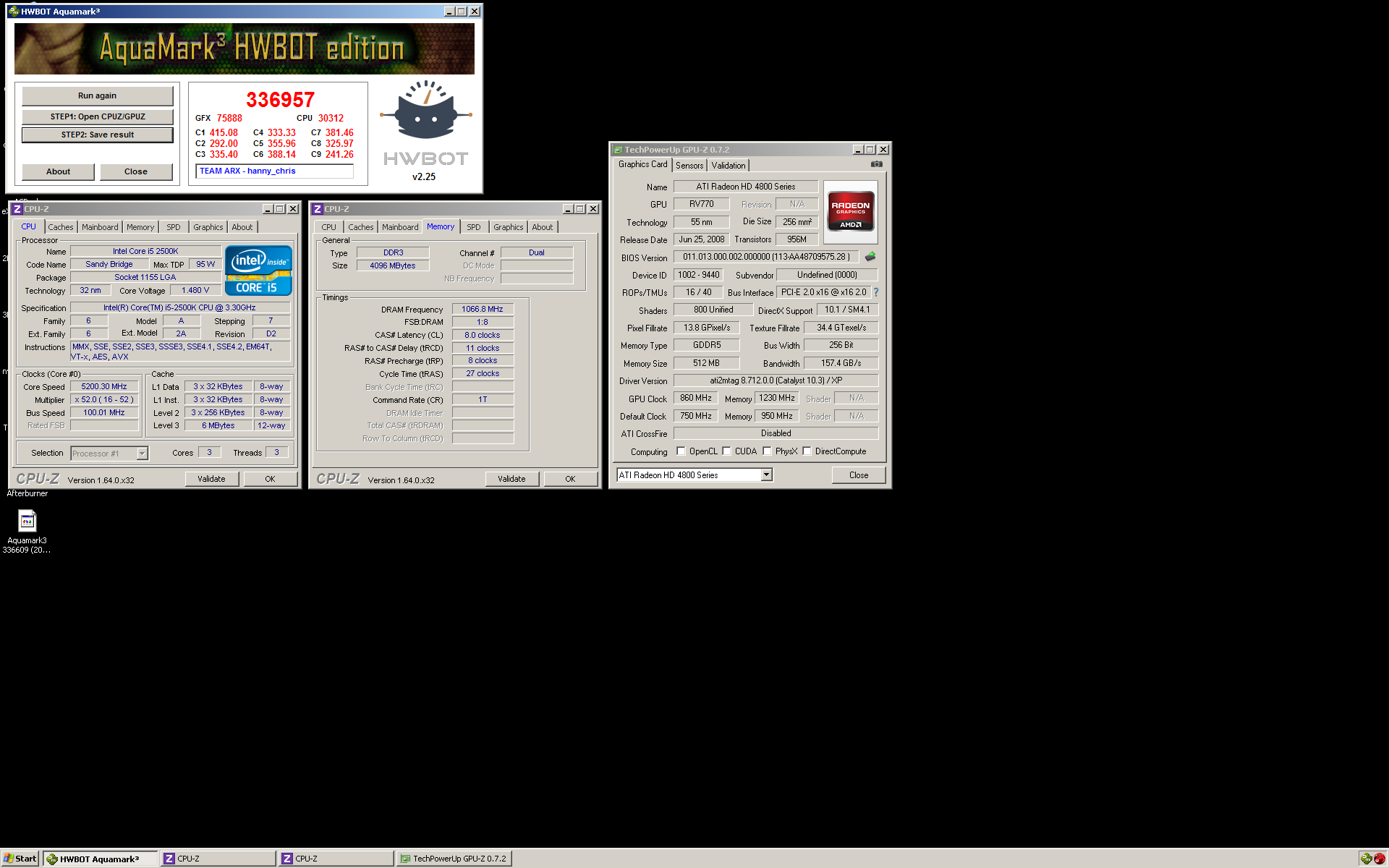The height and width of the screenshot is (868, 1389).
Task: Click Validate in left CPU-Z window
Action: (x=212, y=479)
